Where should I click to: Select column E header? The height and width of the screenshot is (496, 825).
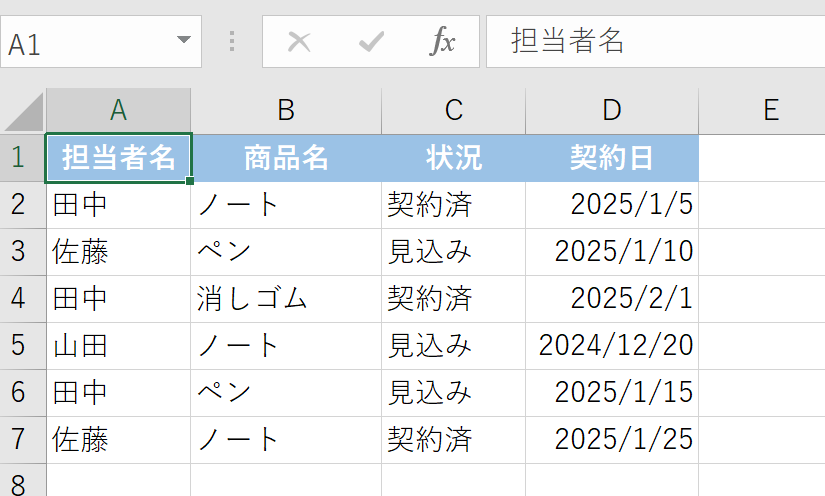[x=762, y=111]
